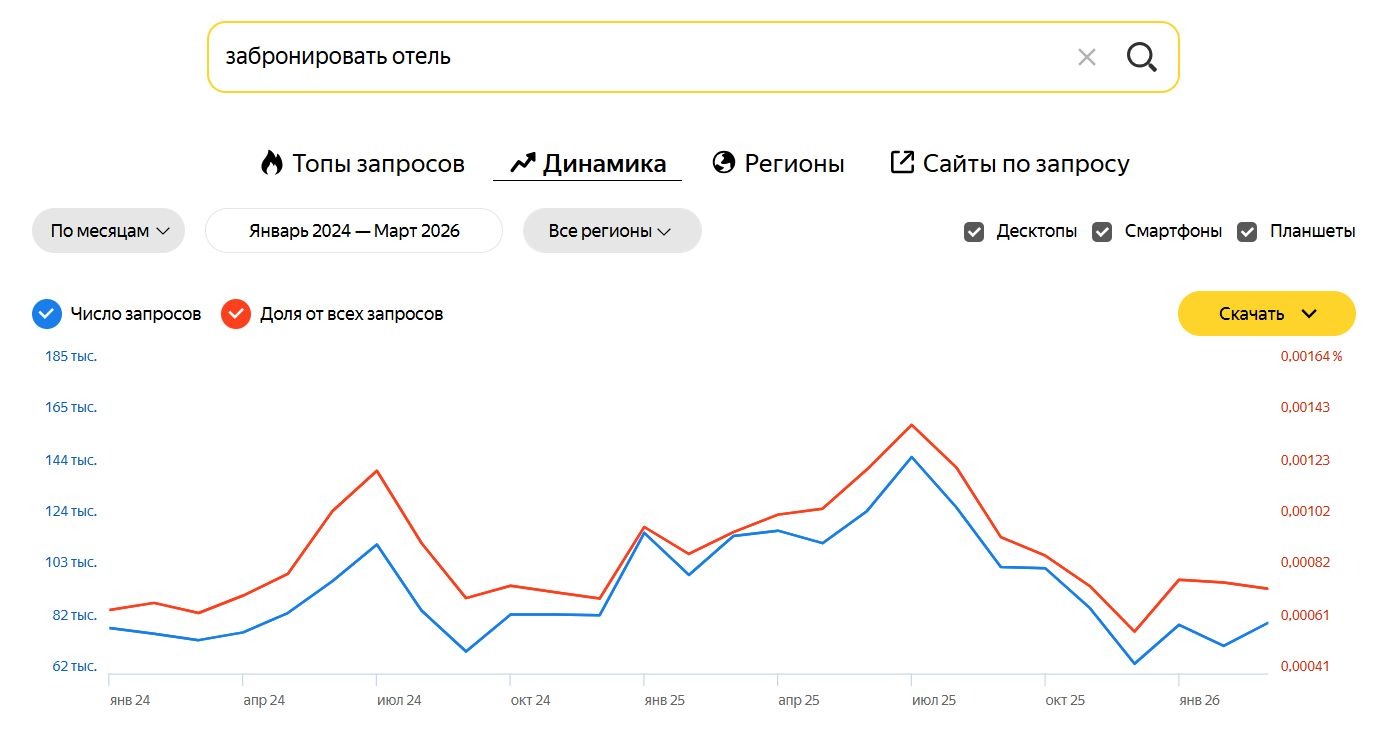Click the 62 тыс. left axis value
1385x740 pixels.
[75, 666]
